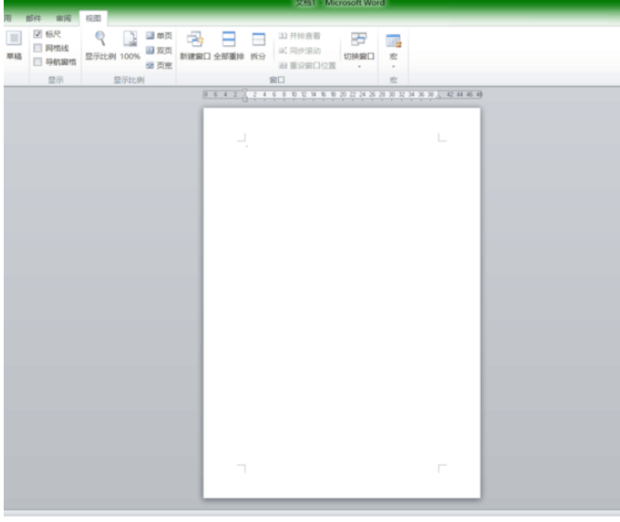Click the right indent marker on ruler
This screenshot has height=522, width=620.
coord(439,97)
